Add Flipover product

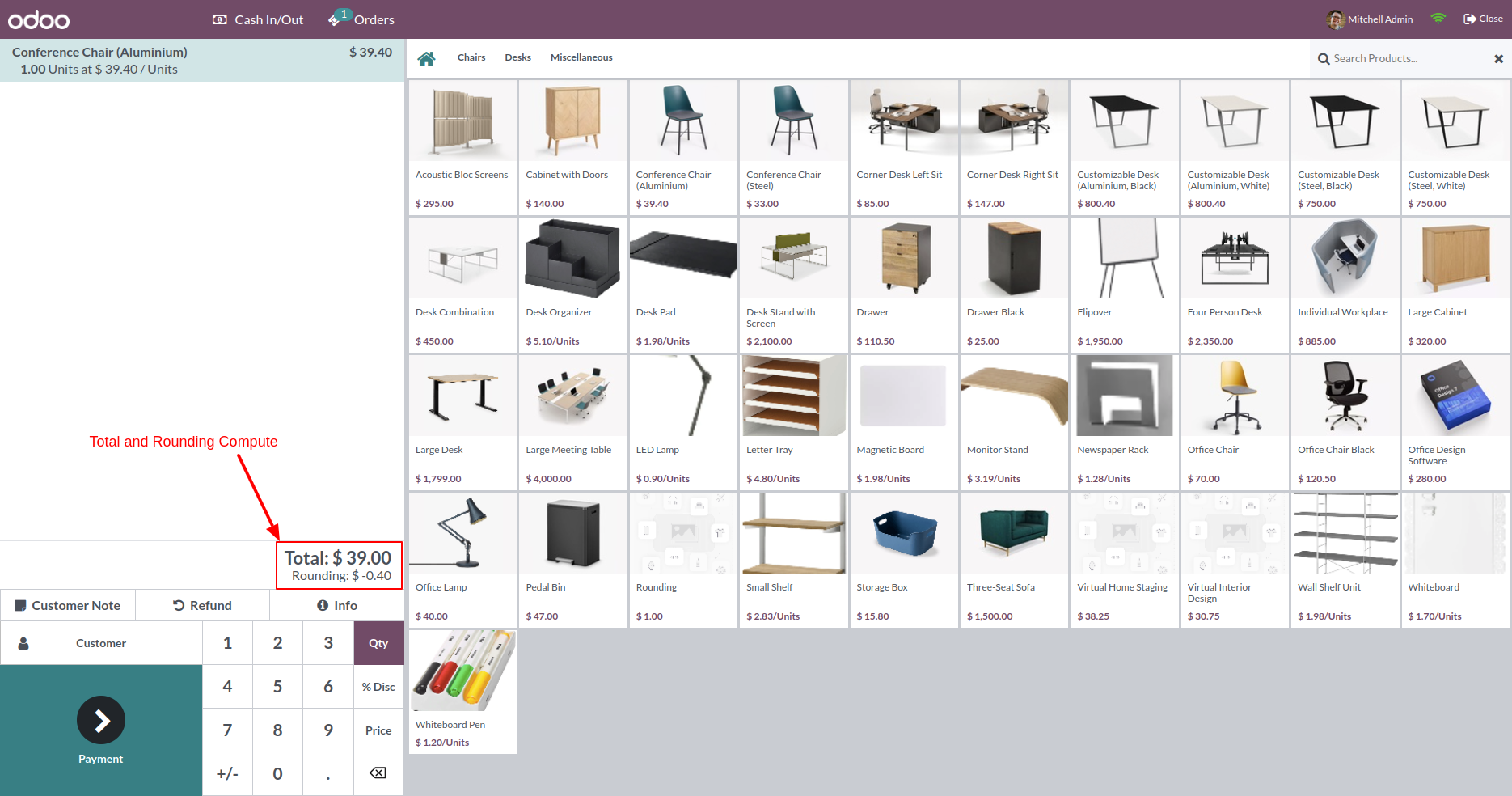(x=1125, y=285)
